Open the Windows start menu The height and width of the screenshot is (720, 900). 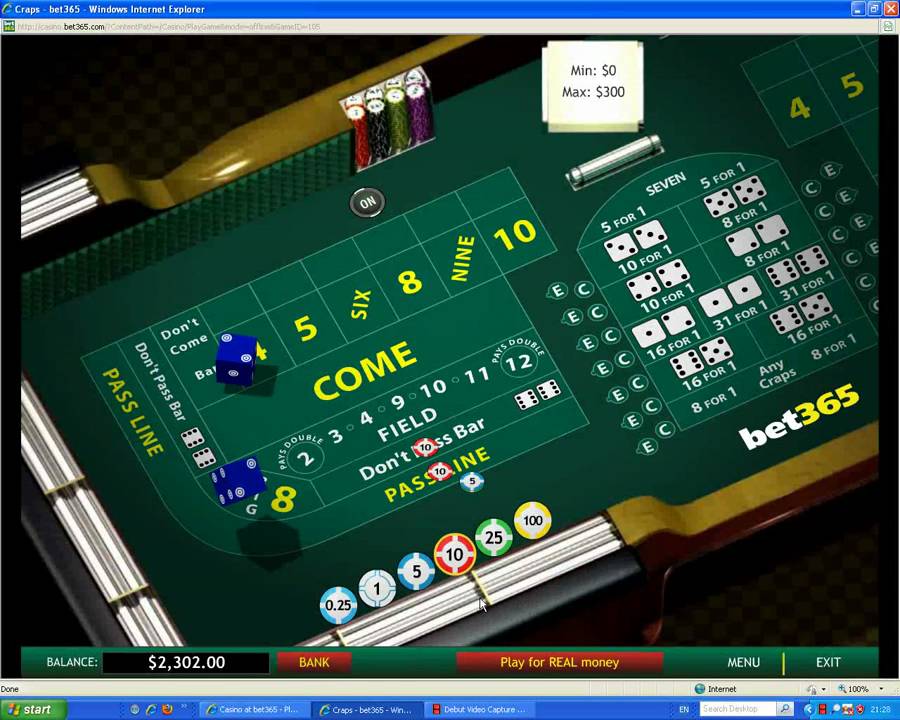(x=32, y=710)
